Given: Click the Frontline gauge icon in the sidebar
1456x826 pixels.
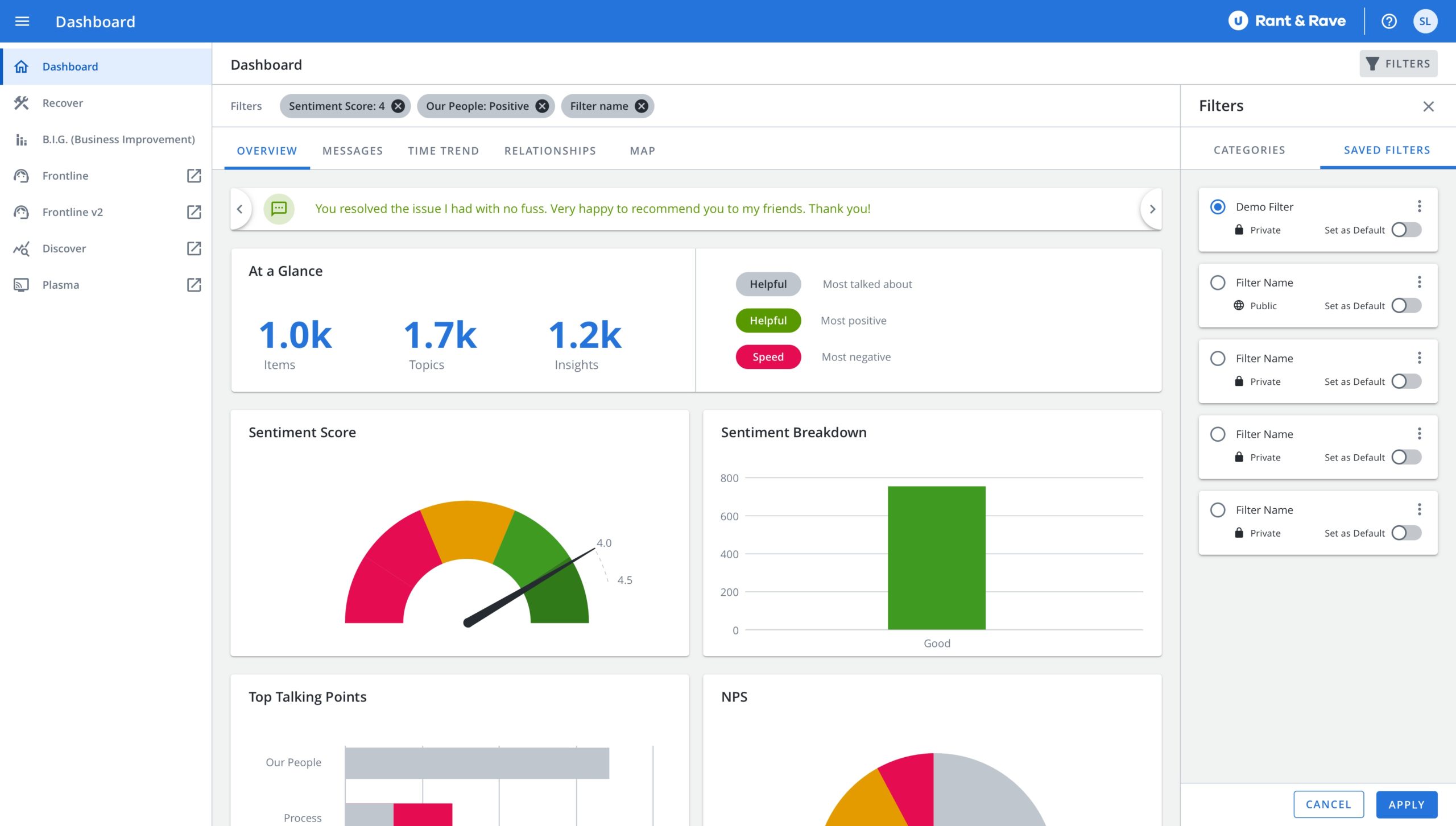Looking at the screenshot, I should pyautogui.click(x=21, y=176).
